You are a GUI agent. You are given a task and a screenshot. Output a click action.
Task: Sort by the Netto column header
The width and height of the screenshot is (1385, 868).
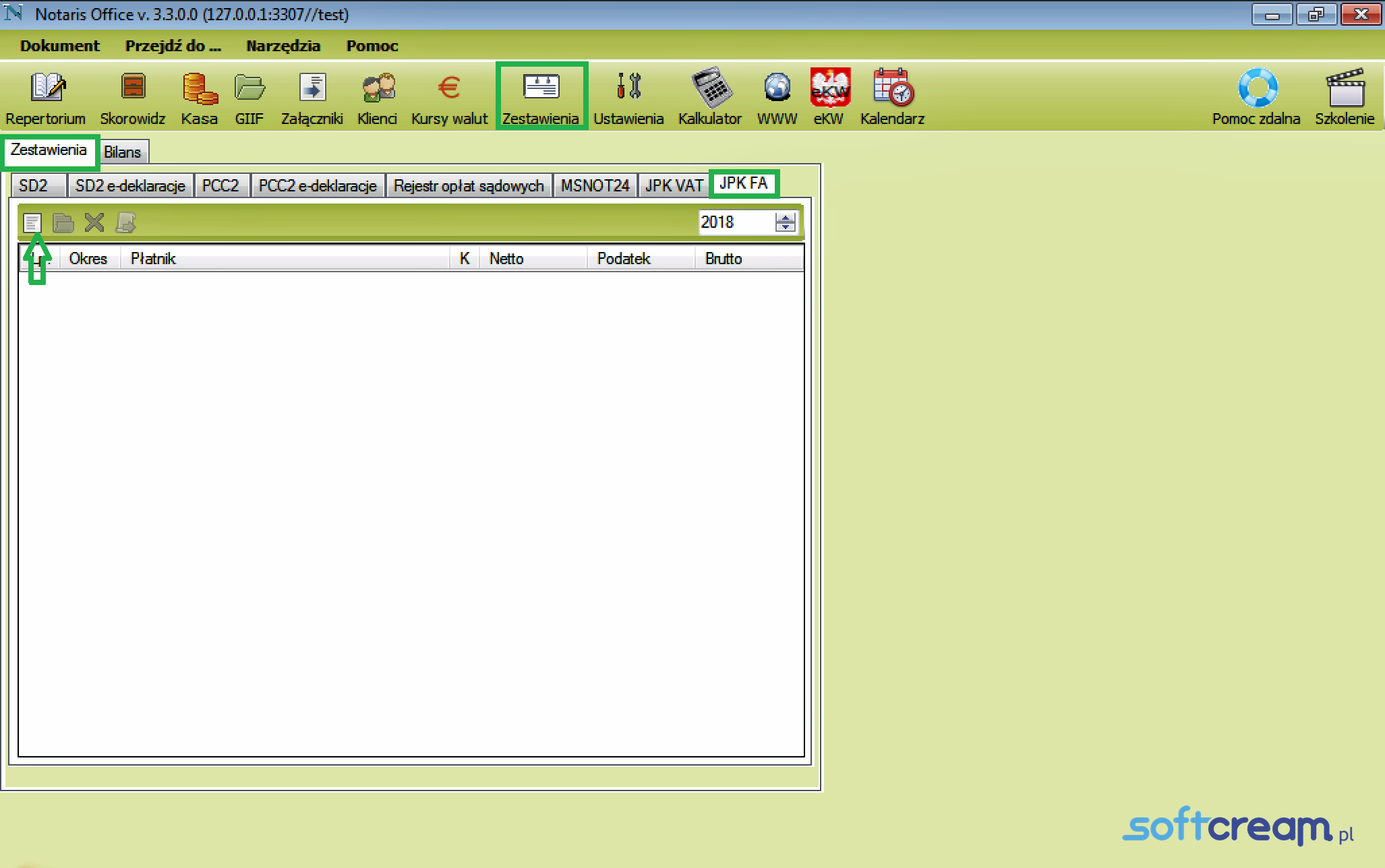click(533, 259)
